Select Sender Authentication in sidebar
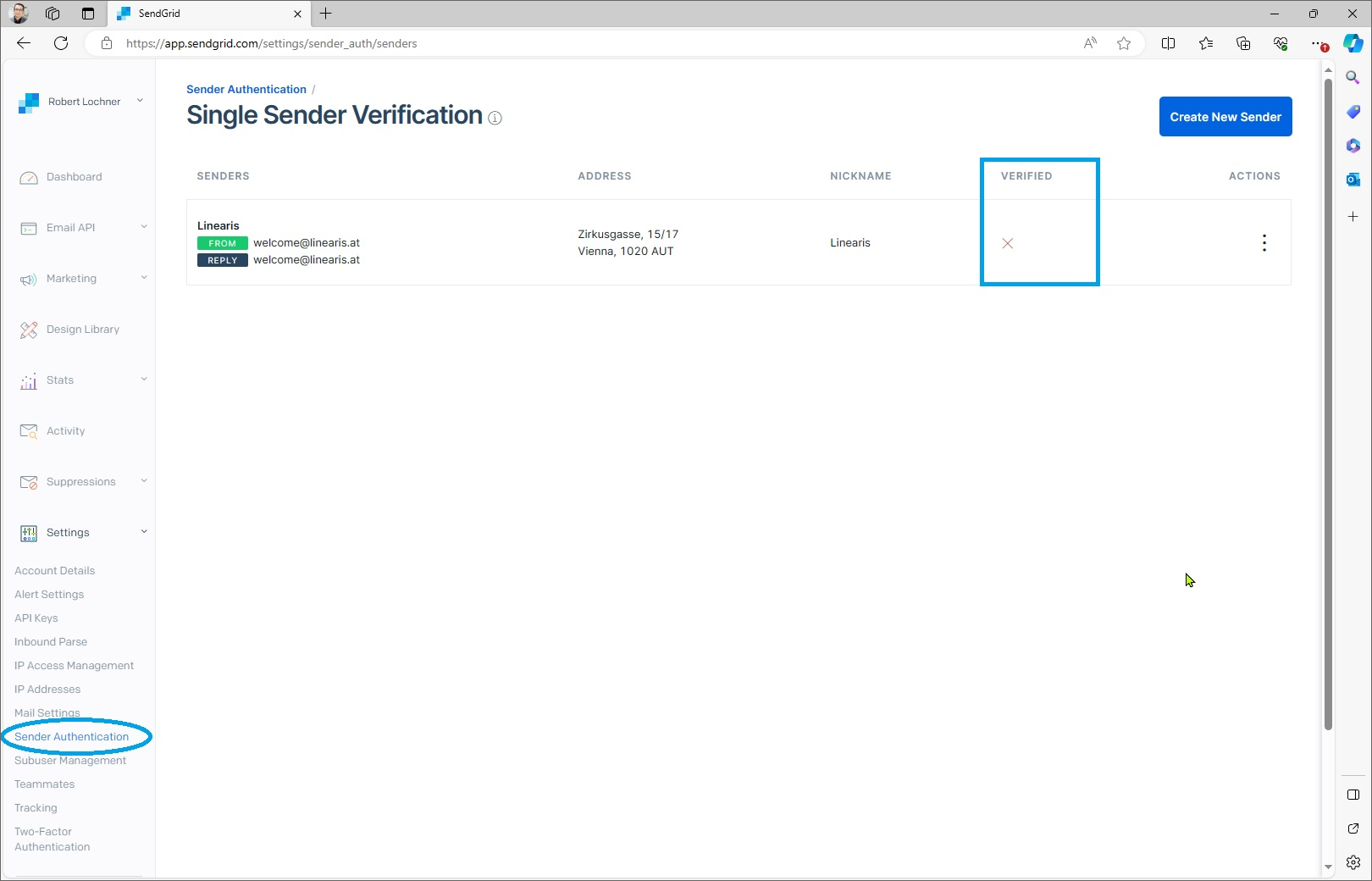Screen dimensions: 1372x881 72,737
